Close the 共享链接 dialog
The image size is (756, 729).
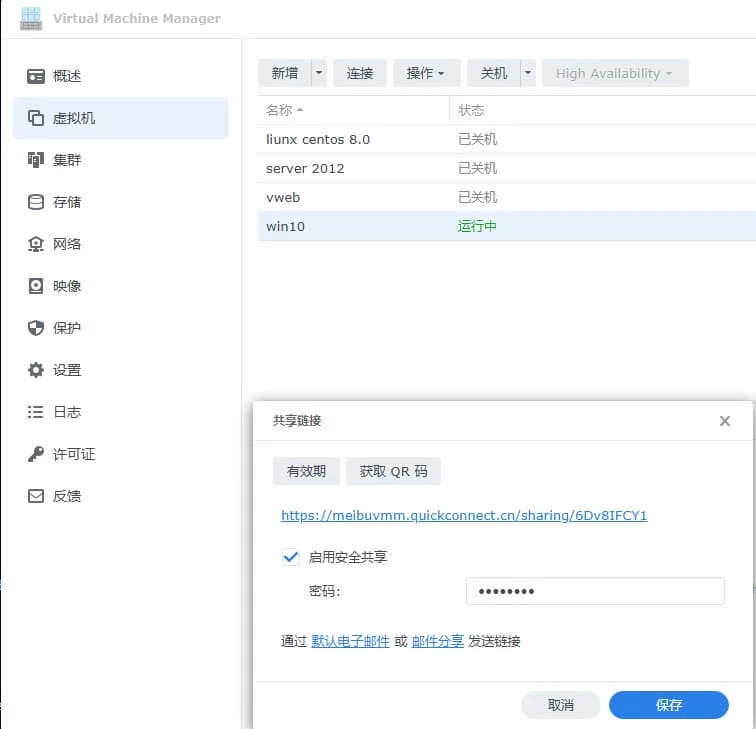click(724, 421)
